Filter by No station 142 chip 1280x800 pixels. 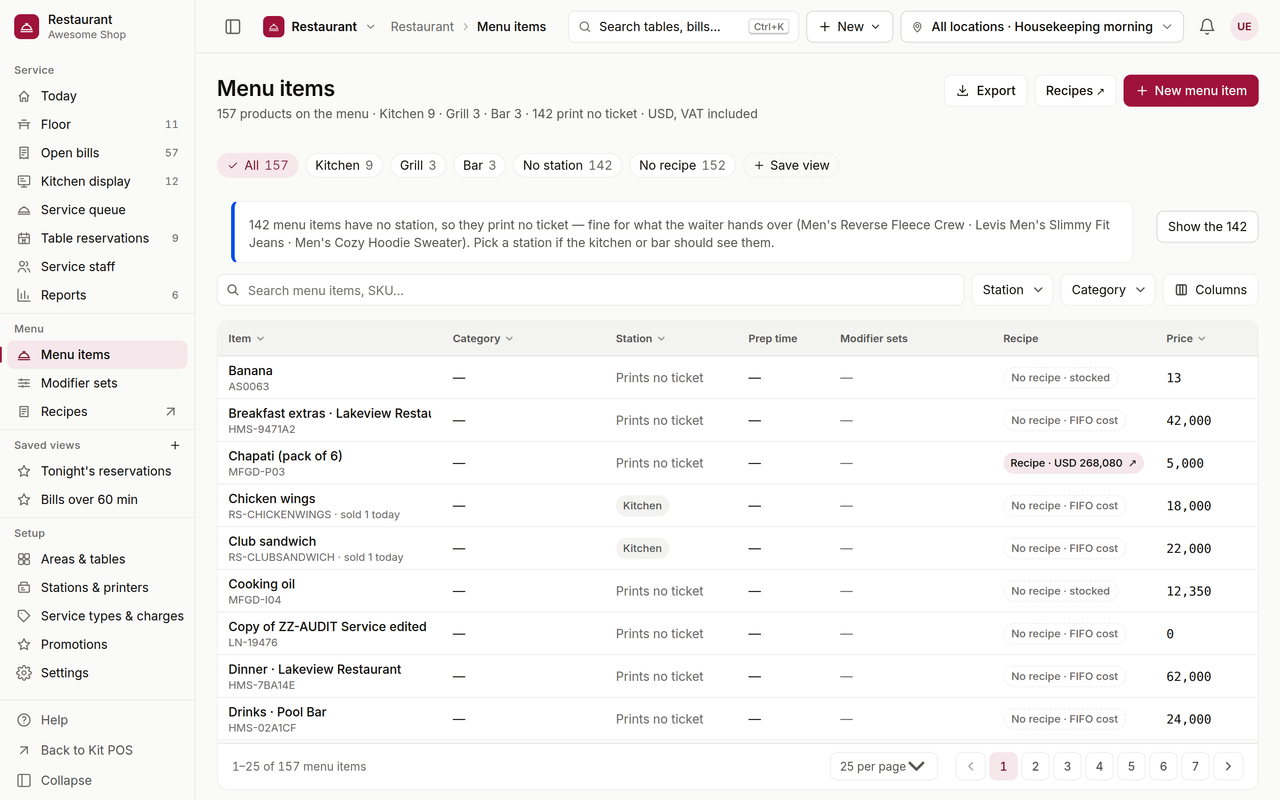567,166
